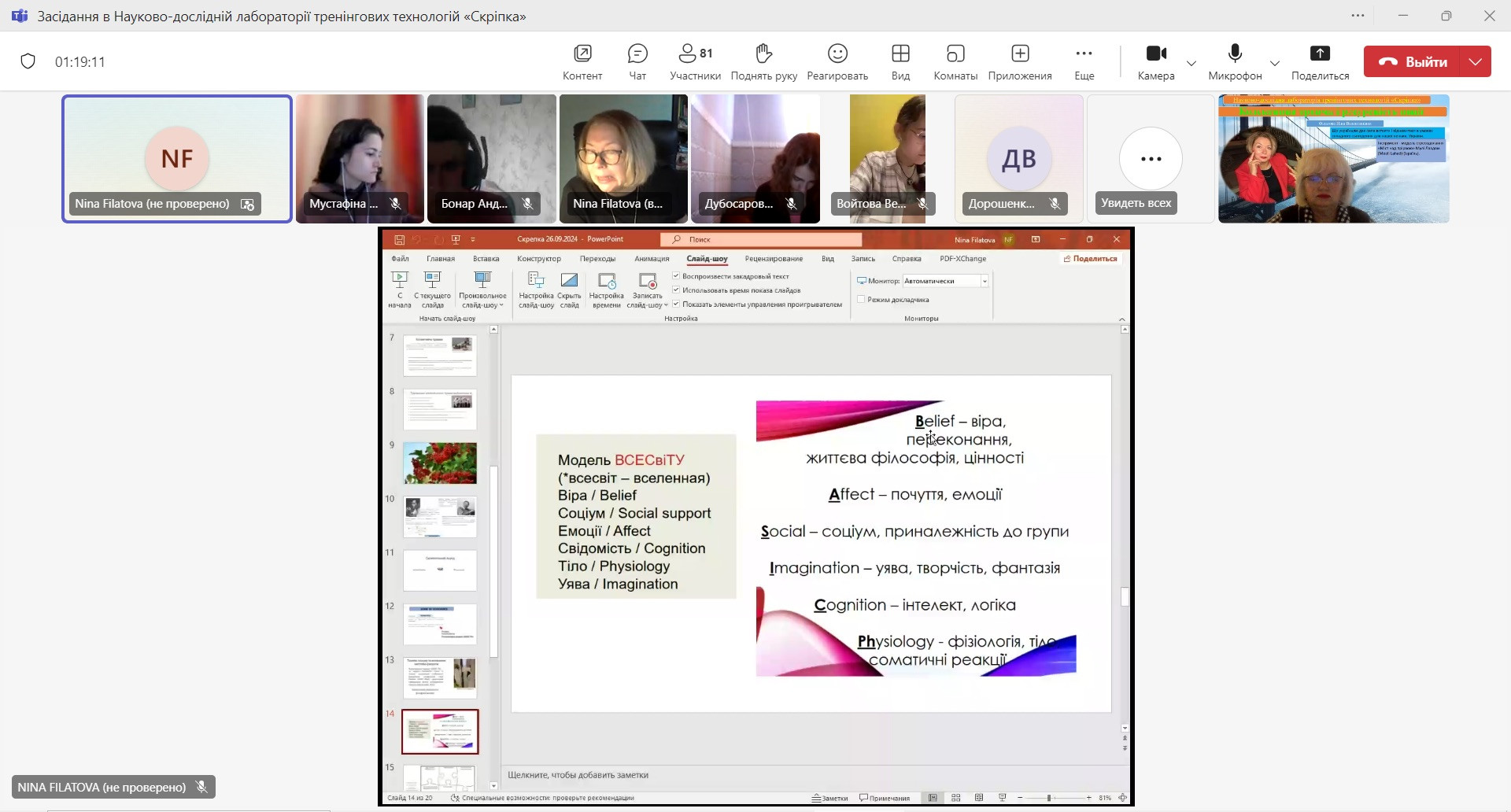Select slide 9 thumbnail with red berries
Image resolution: width=1511 pixels, height=812 pixels.
tap(440, 463)
